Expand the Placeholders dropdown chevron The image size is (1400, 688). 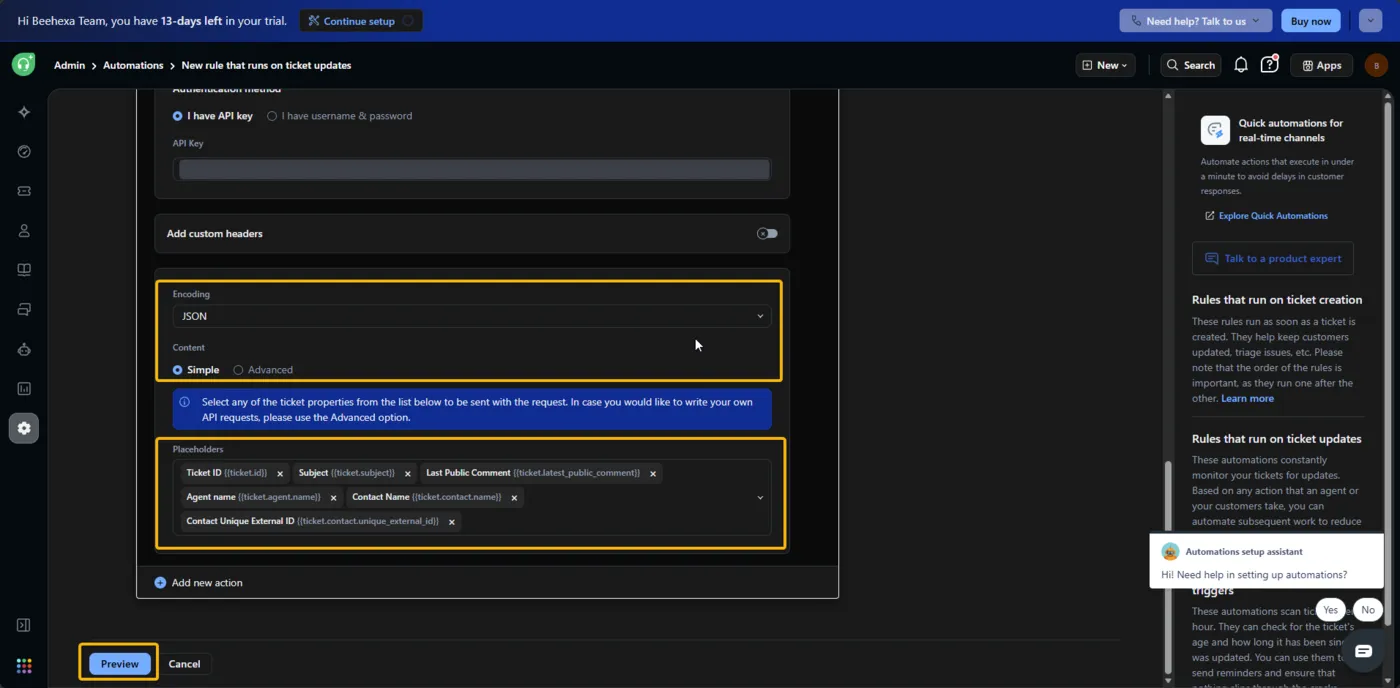(760, 497)
